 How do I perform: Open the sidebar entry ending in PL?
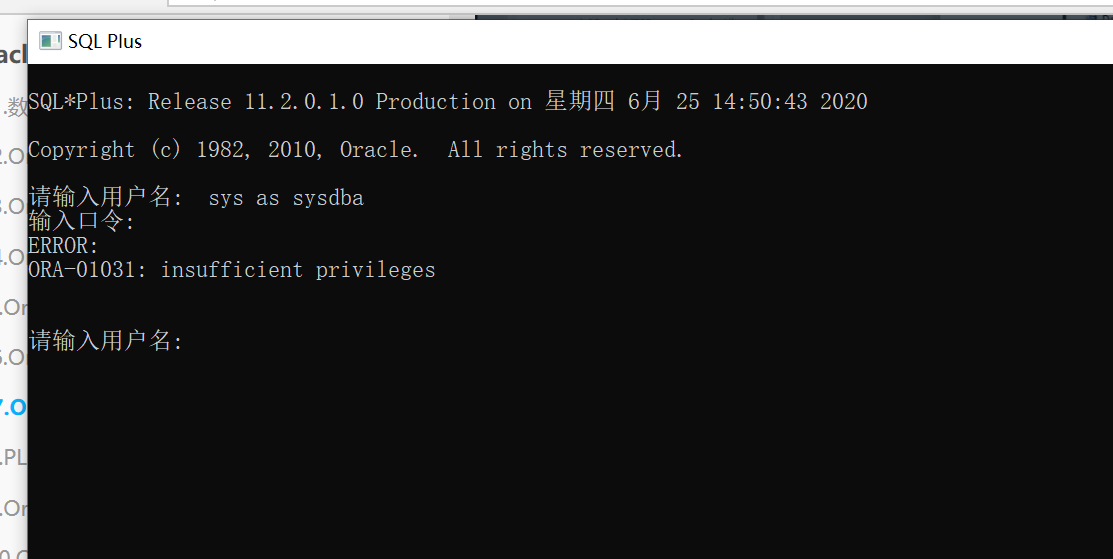13,457
